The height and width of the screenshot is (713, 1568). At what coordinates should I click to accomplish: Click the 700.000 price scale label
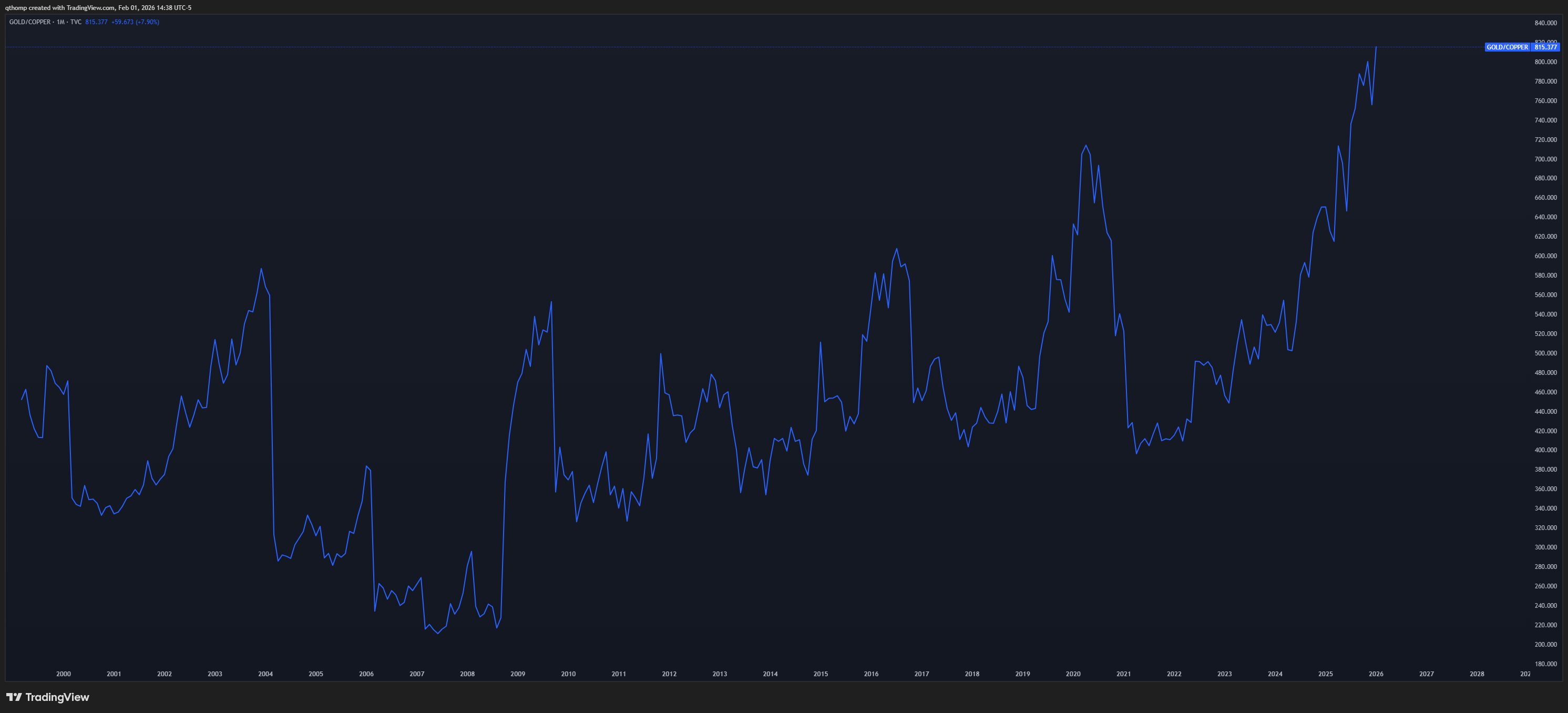tap(1545, 159)
